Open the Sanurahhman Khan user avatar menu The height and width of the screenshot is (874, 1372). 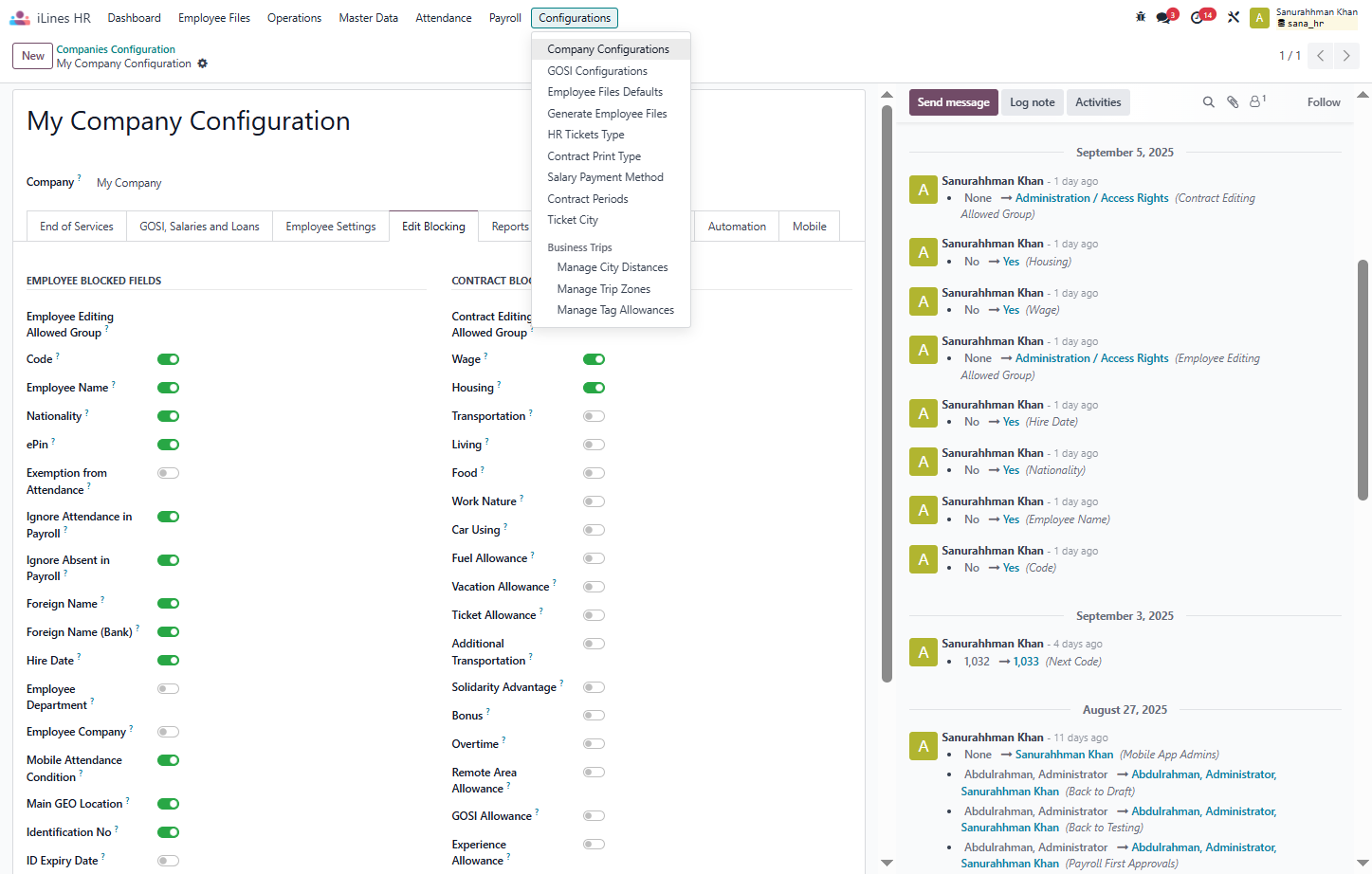[1259, 18]
